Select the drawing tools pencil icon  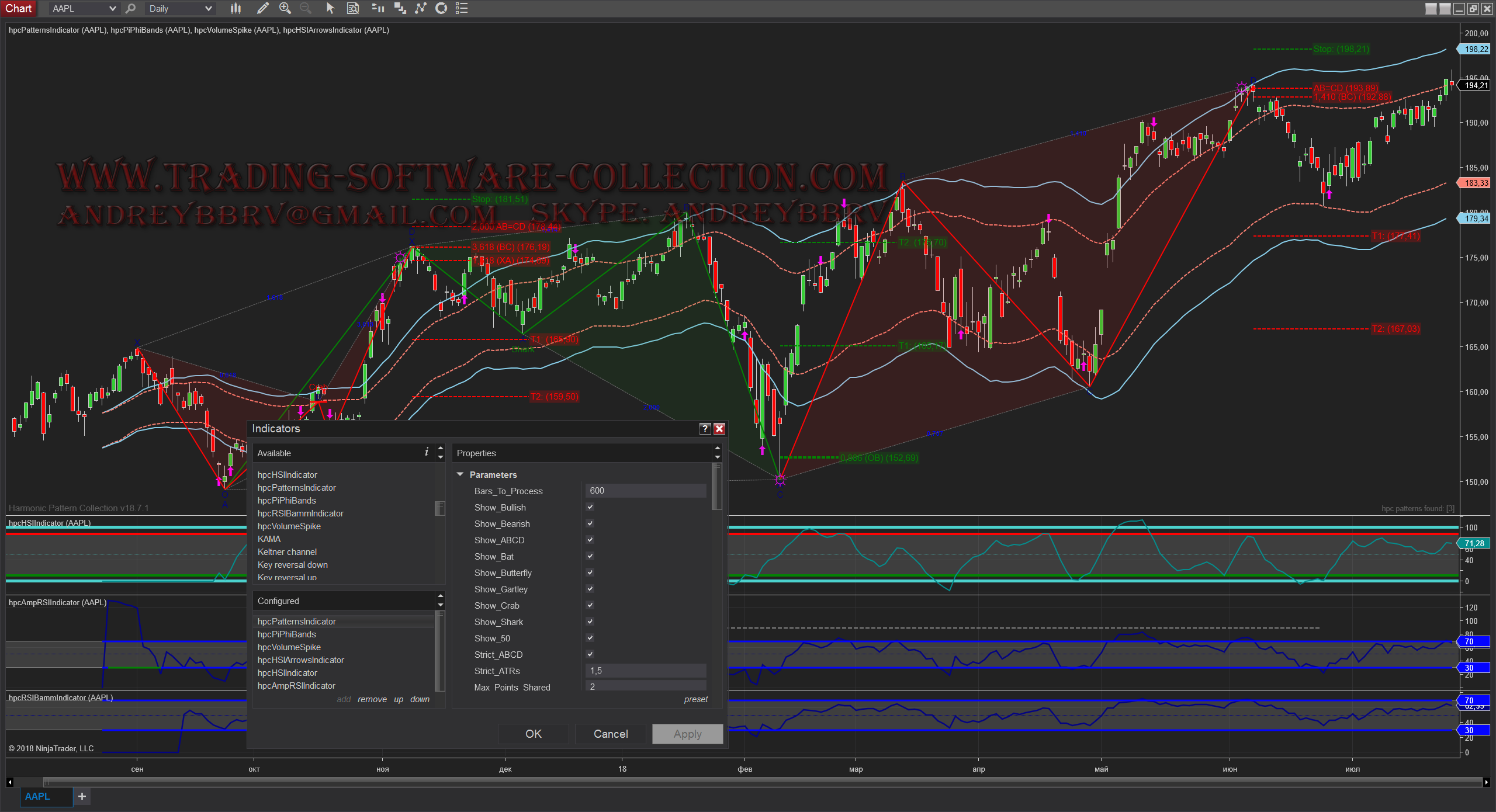263,8
